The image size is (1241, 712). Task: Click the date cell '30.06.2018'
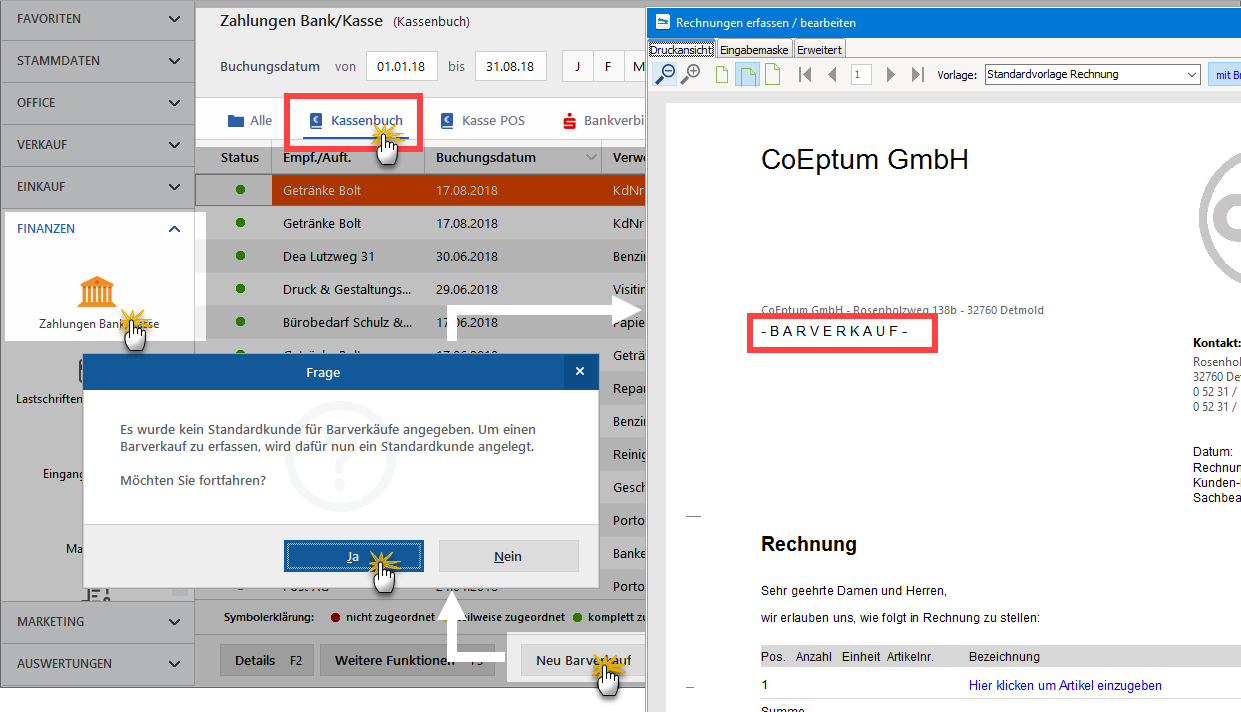pos(467,256)
